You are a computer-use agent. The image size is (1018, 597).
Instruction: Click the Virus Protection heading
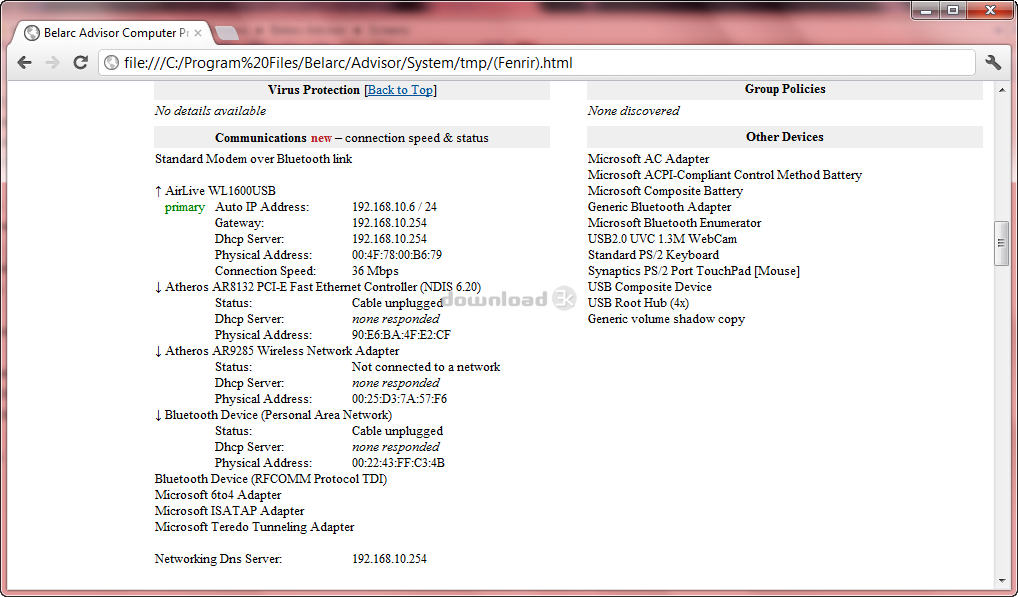[314, 90]
